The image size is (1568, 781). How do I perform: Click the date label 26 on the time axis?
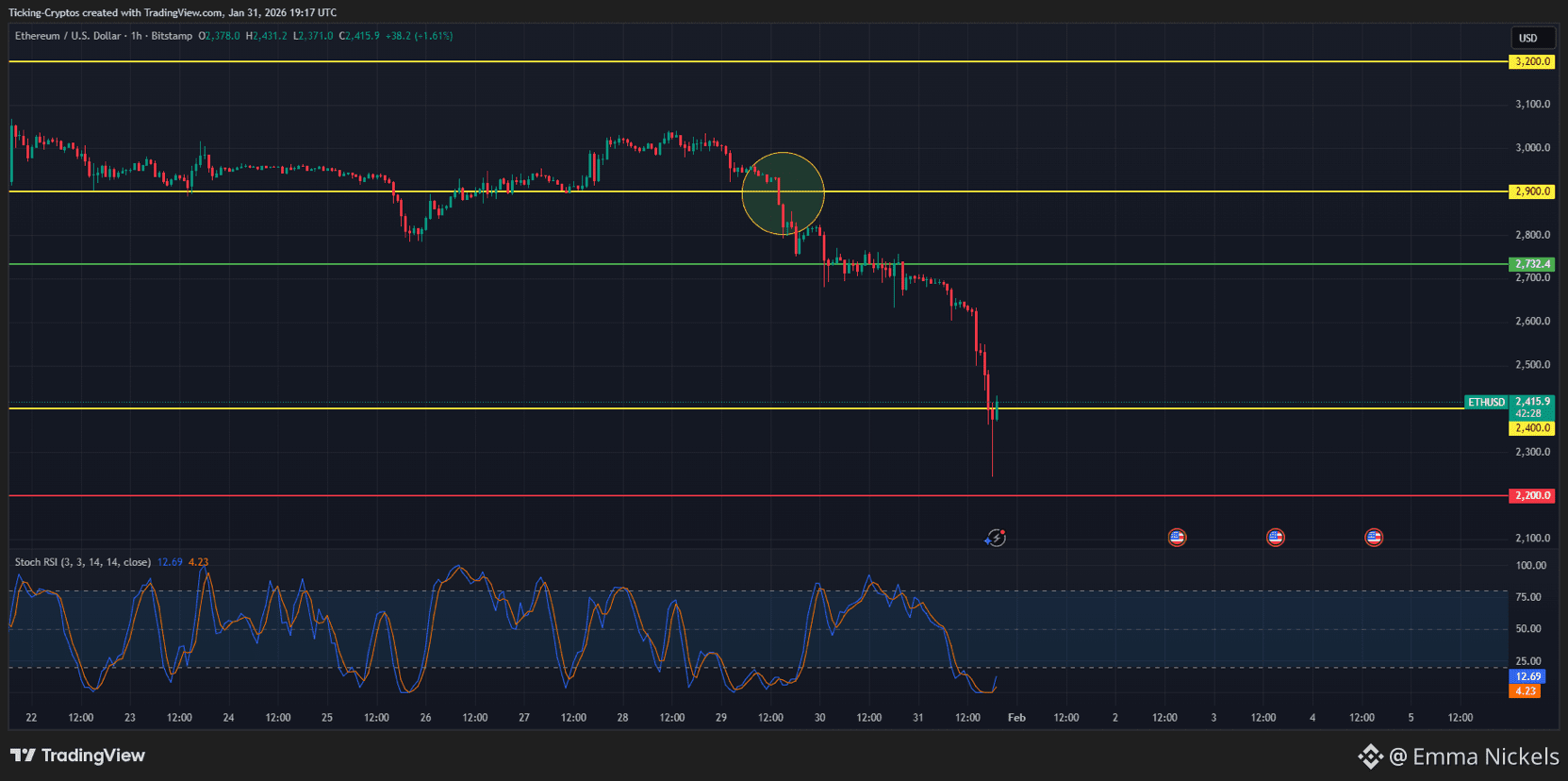[425, 718]
